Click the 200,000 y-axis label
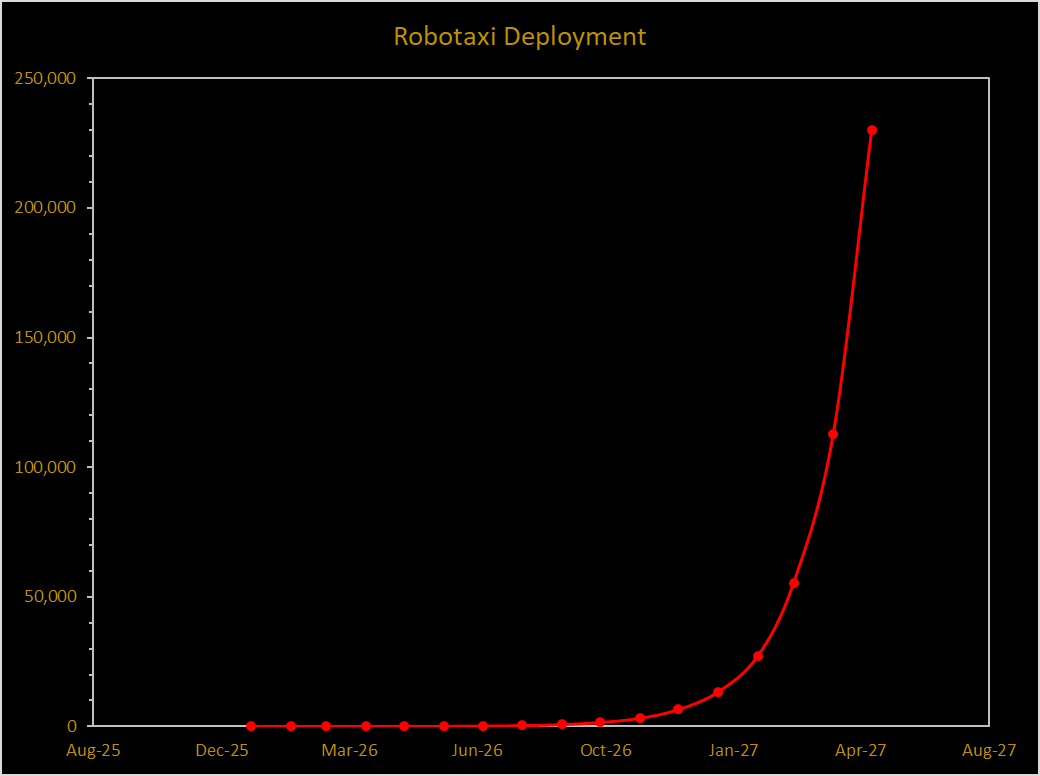Image resolution: width=1040 pixels, height=776 pixels. click(x=46, y=208)
